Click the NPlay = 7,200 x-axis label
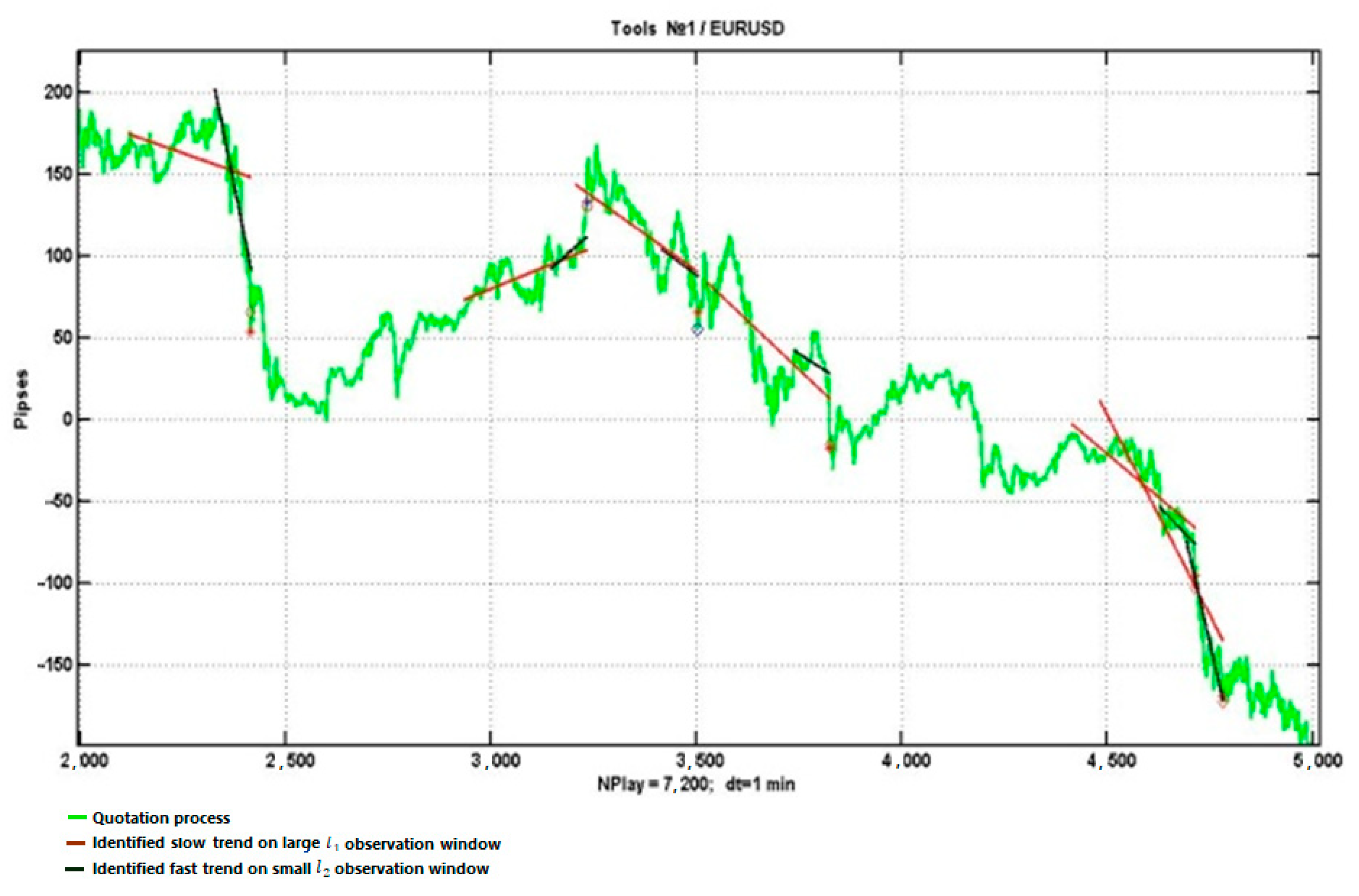The height and width of the screenshot is (896, 1359). (x=696, y=784)
